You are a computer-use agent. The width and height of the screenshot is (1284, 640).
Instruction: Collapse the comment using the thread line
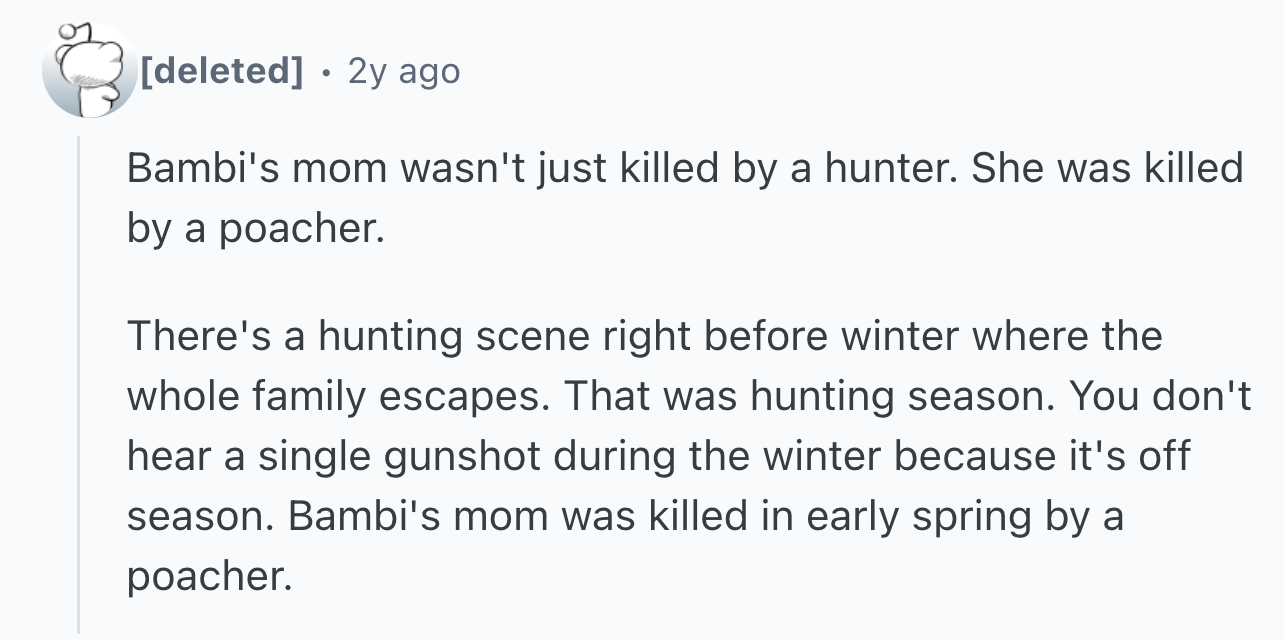click(79, 385)
